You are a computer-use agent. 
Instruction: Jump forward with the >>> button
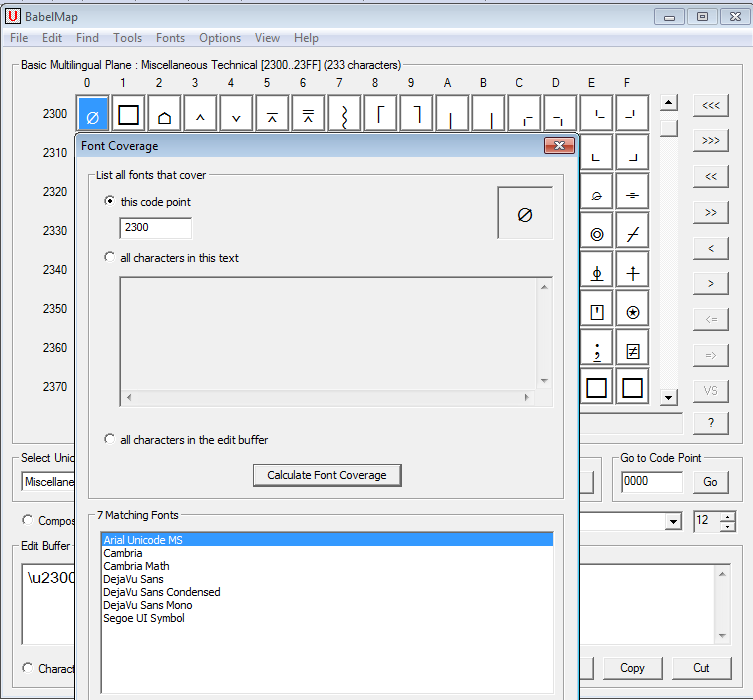click(711, 141)
